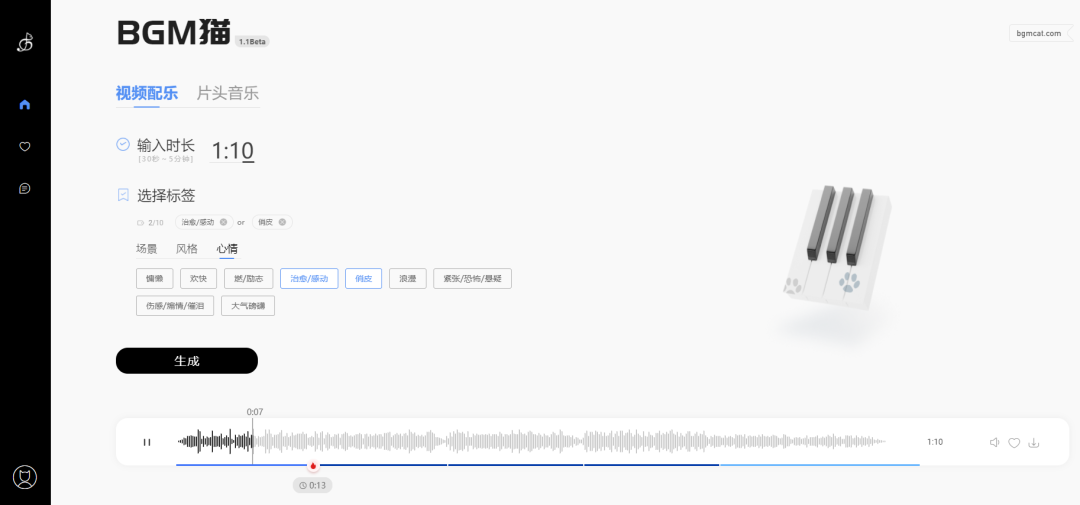Viewport: 1080px width, 505px height.
Task: Open the bgmcat.com link
Action: click(1041, 33)
